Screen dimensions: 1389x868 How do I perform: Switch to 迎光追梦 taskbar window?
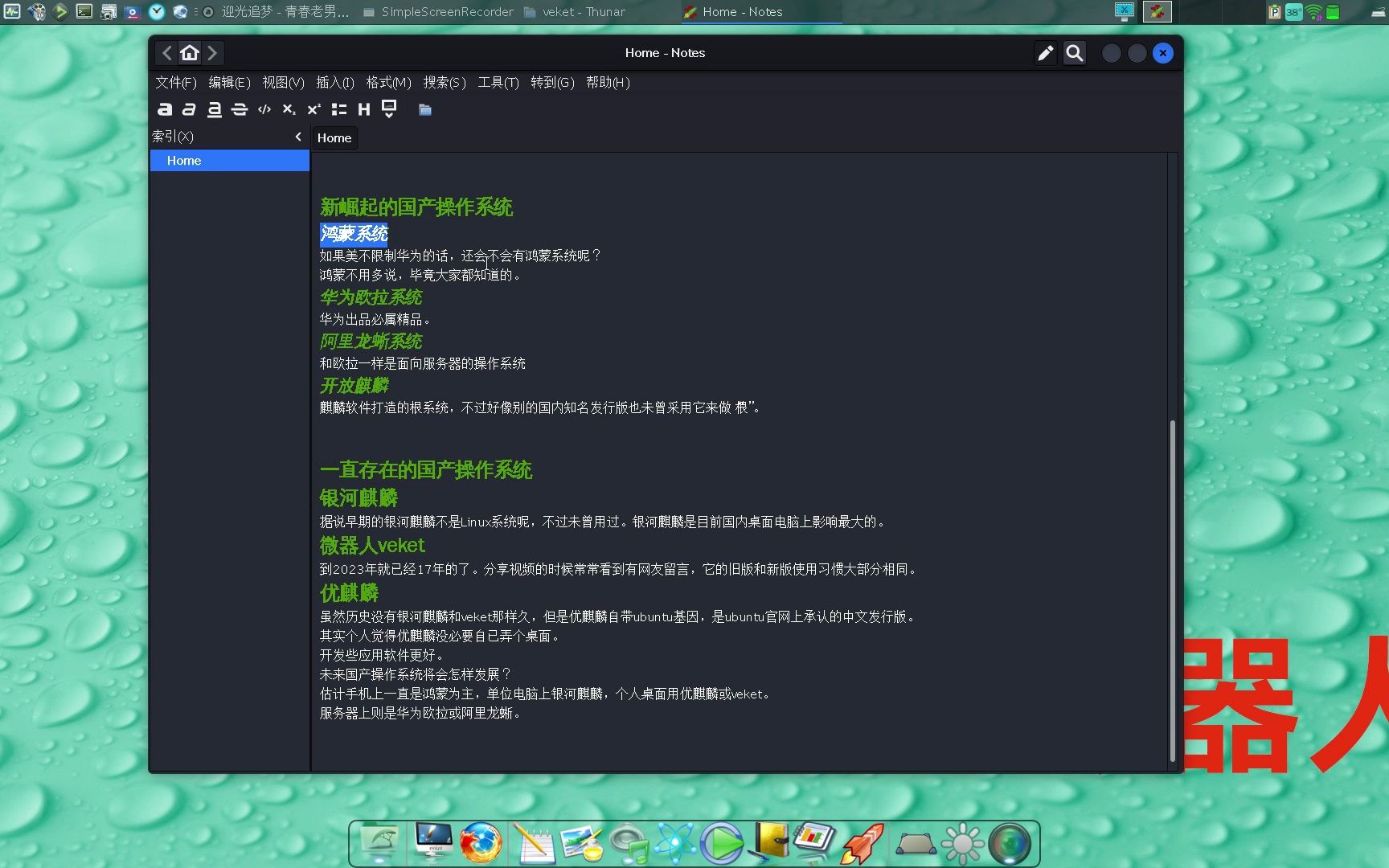tap(277, 12)
